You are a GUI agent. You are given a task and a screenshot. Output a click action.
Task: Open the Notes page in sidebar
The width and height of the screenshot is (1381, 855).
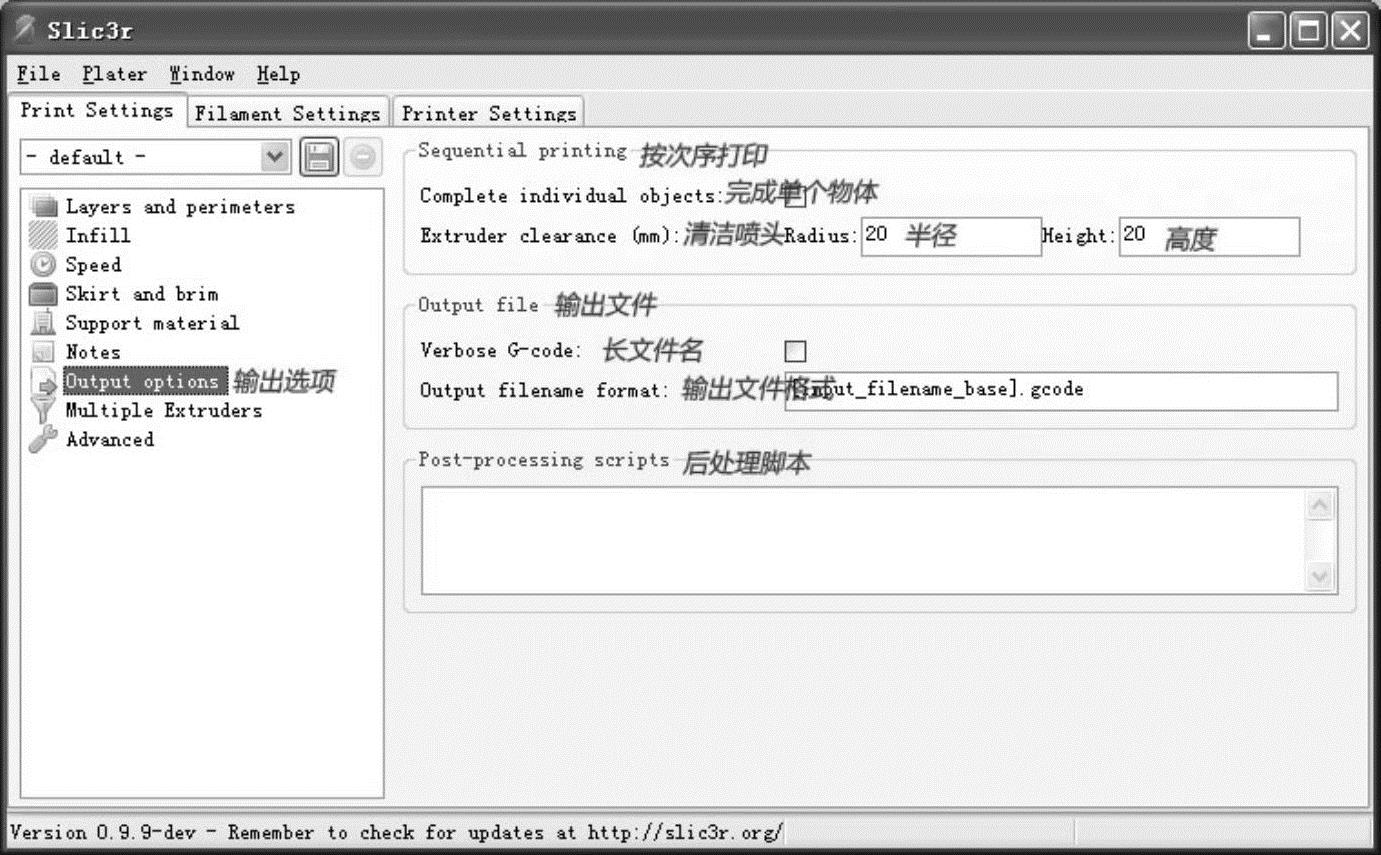click(x=92, y=352)
